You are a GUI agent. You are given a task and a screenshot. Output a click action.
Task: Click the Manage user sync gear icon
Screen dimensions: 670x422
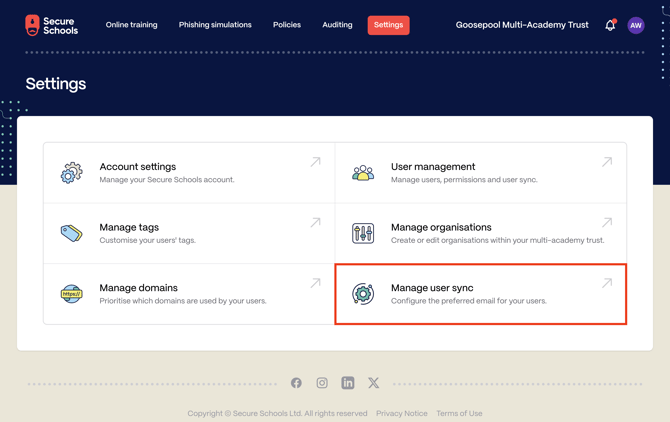pyautogui.click(x=363, y=294)
